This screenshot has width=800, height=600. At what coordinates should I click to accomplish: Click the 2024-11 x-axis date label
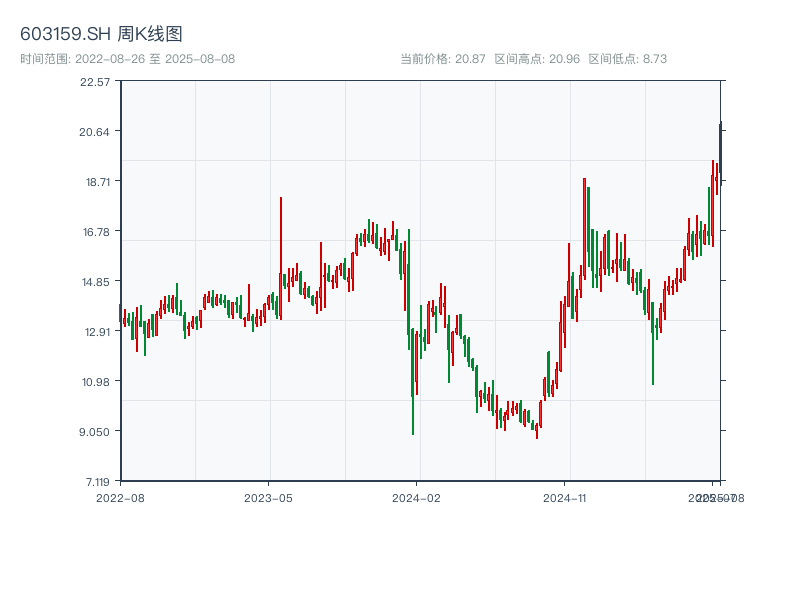point(565,497)
